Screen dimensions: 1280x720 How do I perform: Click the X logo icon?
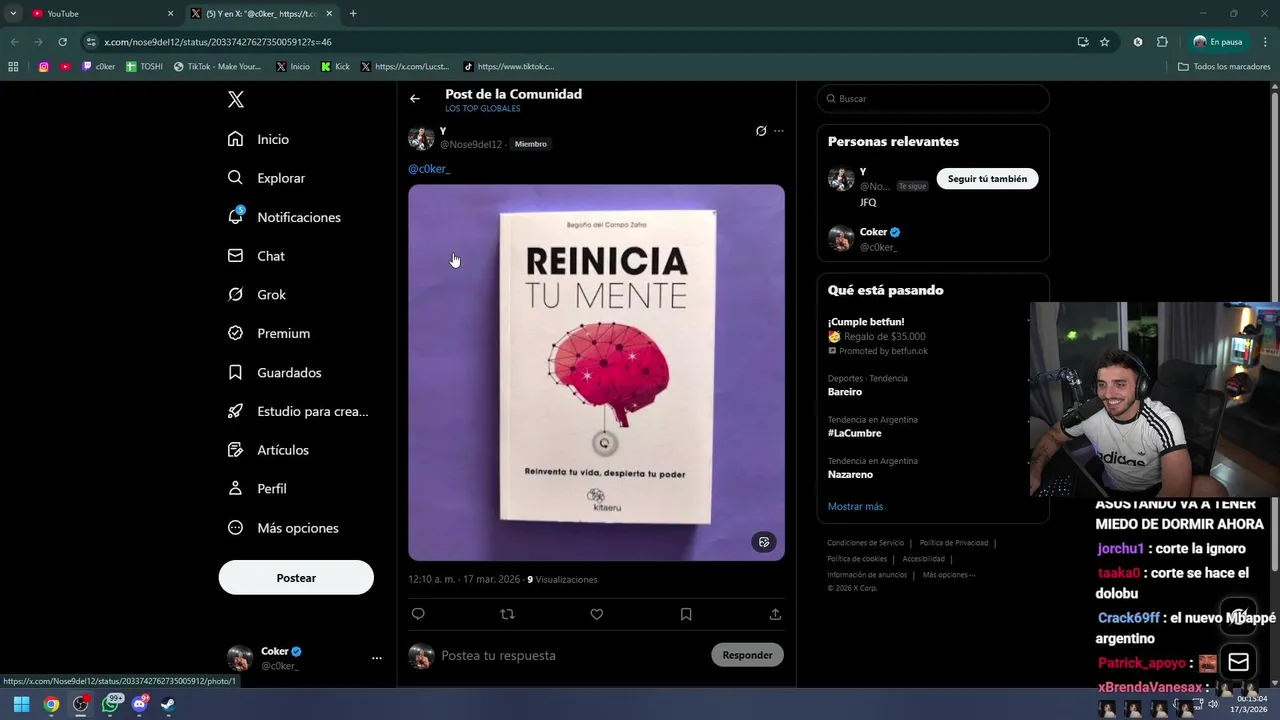click(236, 99)
